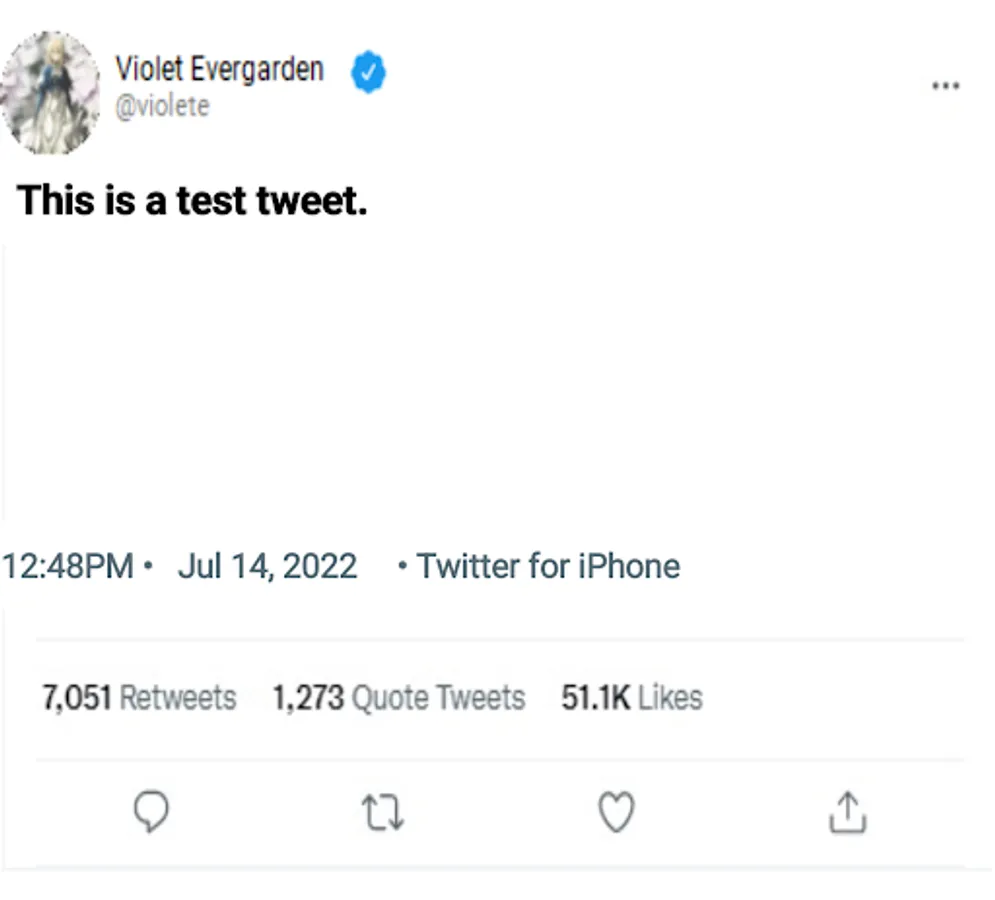Click the 1,273 quote count number
Image resolution: width=995 pixels, height=900 pixels.
(x=308, y=697)
